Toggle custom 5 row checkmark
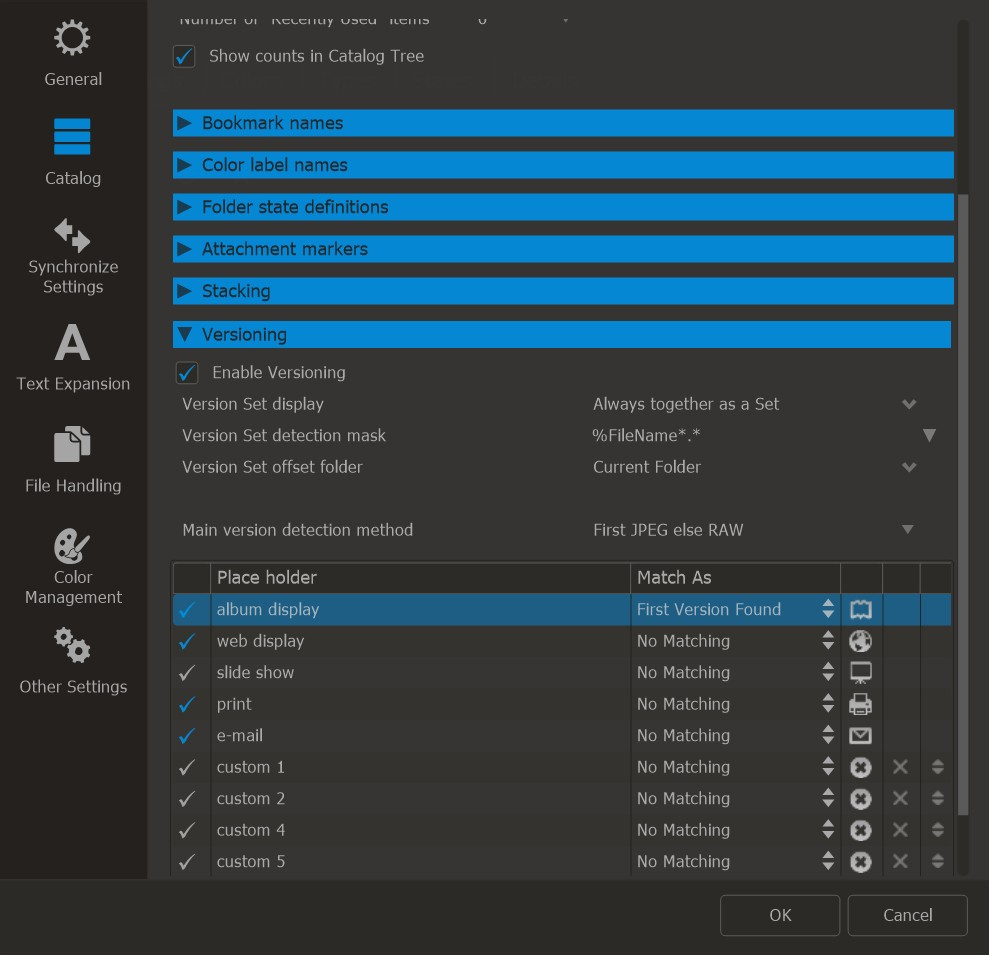This screenshot has width=989, height=955. pos(187,862)
